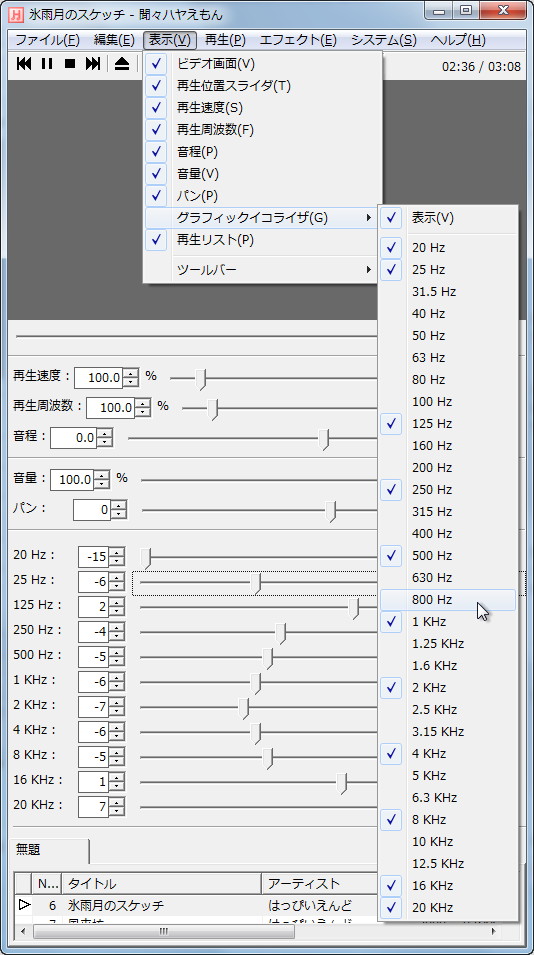Skip to the next track
Viewport: 534px width, 955px height.
click(93, 64)
